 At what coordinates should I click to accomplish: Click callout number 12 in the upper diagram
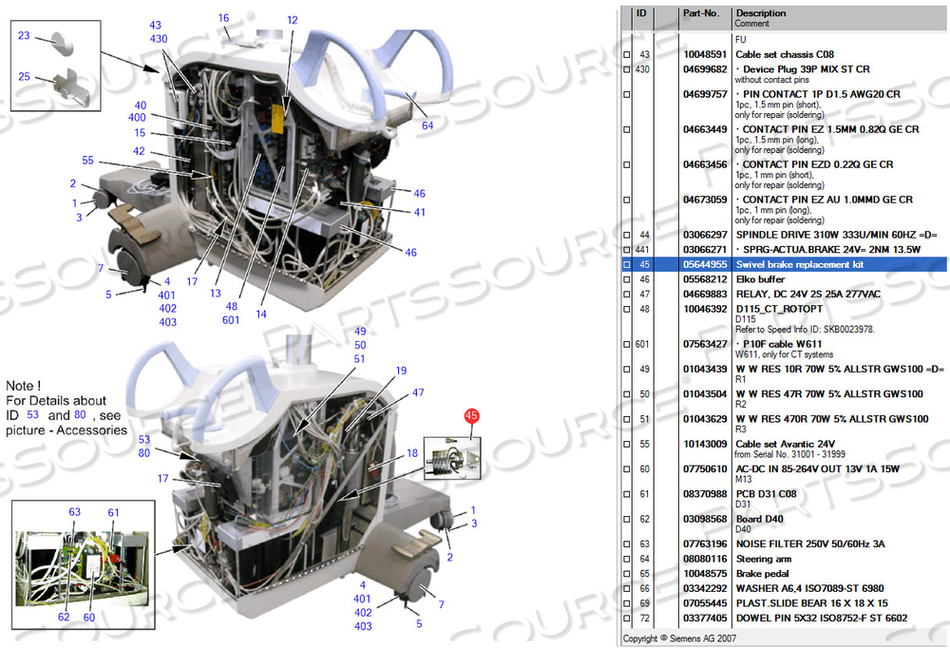click(292, 20)
